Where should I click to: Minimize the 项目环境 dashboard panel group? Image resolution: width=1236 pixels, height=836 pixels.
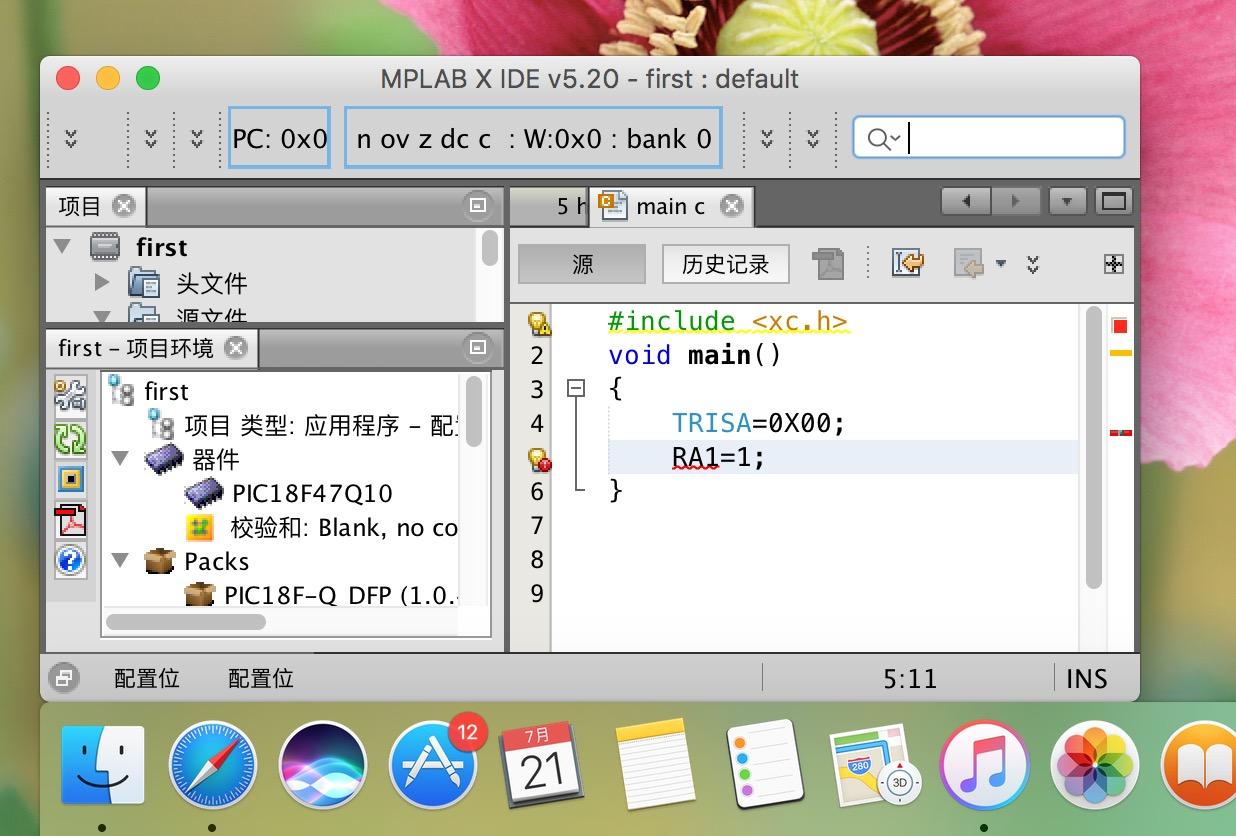[x=478, y=347]
